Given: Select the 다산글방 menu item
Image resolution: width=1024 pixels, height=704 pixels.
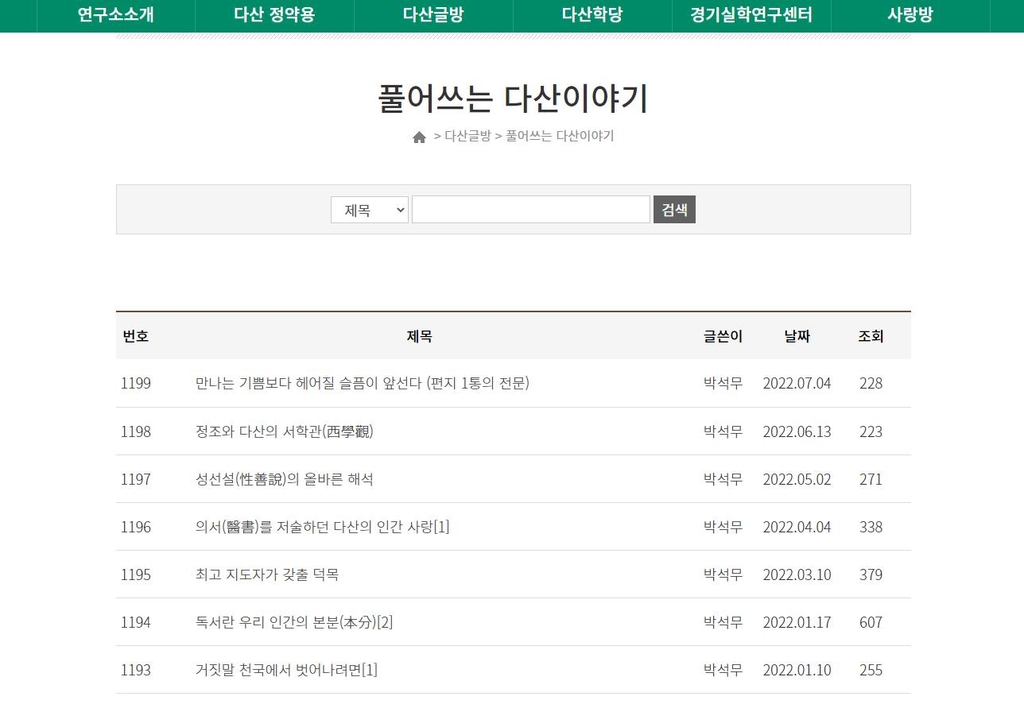Looking at the screenshot, I should 433,15.
